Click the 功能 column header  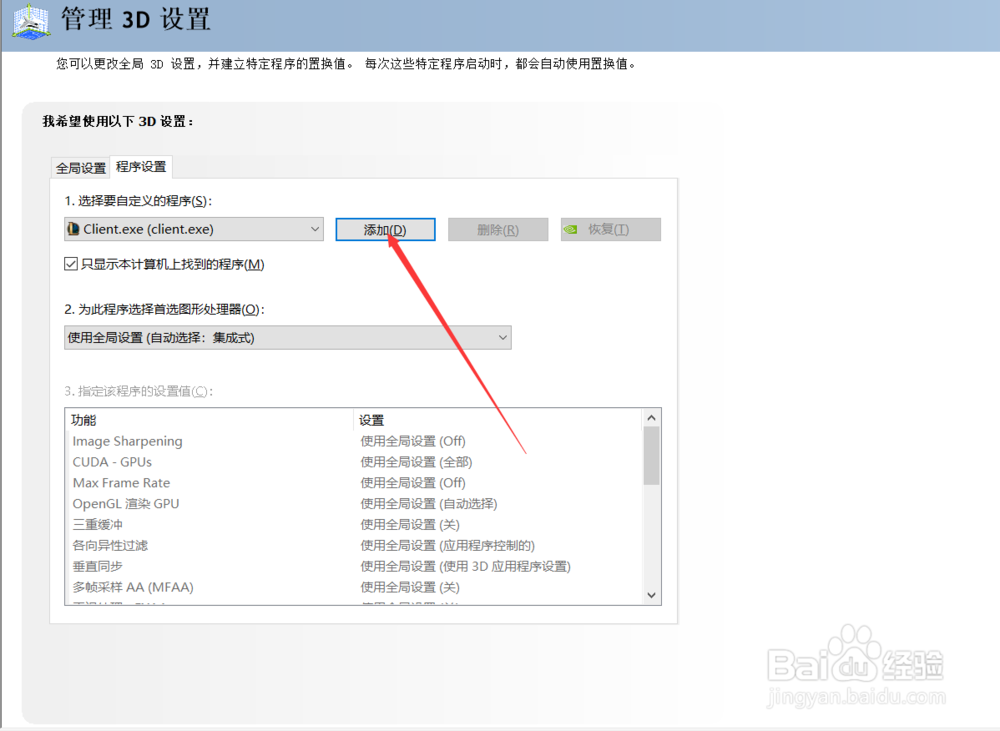pyautogui.click(x=82, y=420)
